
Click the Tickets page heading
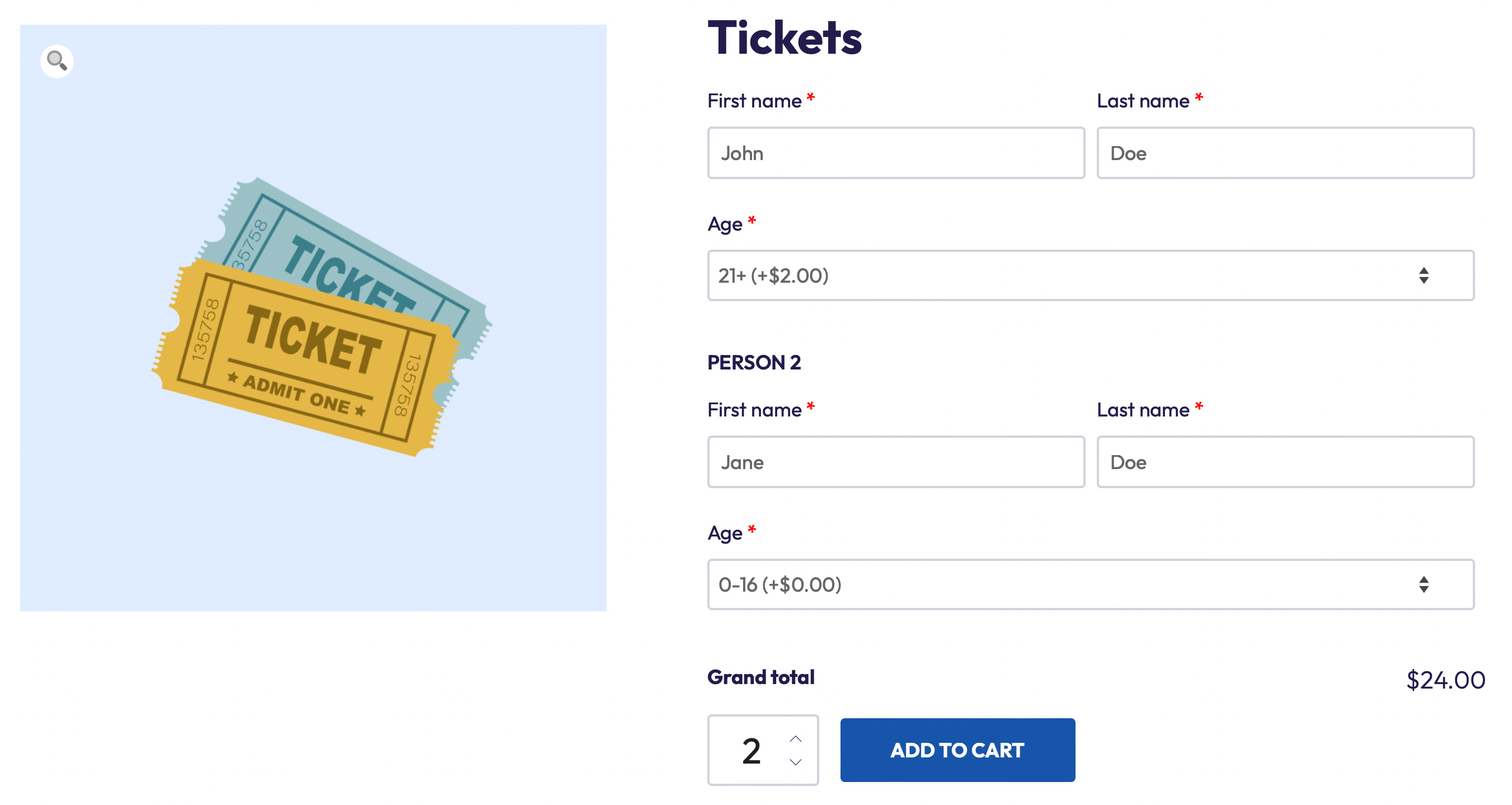coord(784,38)
